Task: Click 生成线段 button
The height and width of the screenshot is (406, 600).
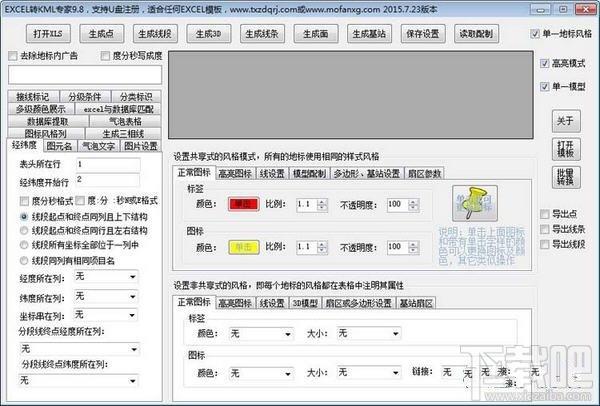Action: [155, 34]
